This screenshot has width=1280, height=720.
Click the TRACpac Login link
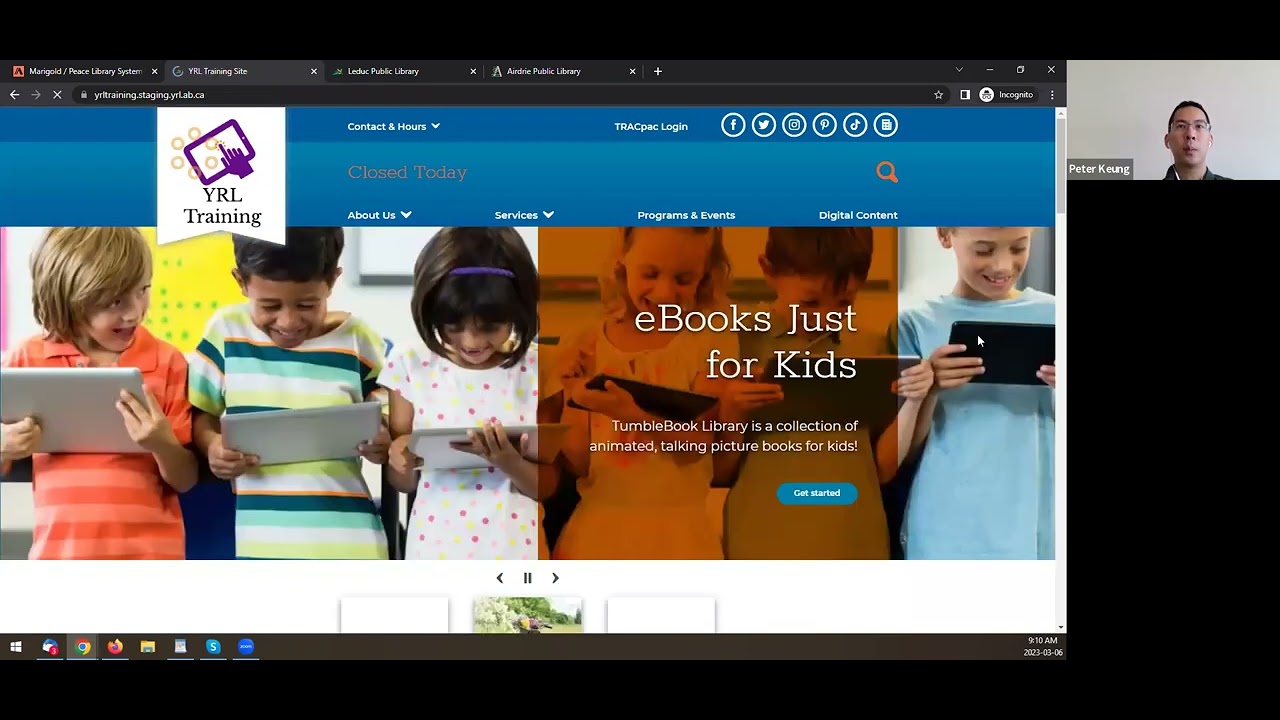[x=651, y=126]
